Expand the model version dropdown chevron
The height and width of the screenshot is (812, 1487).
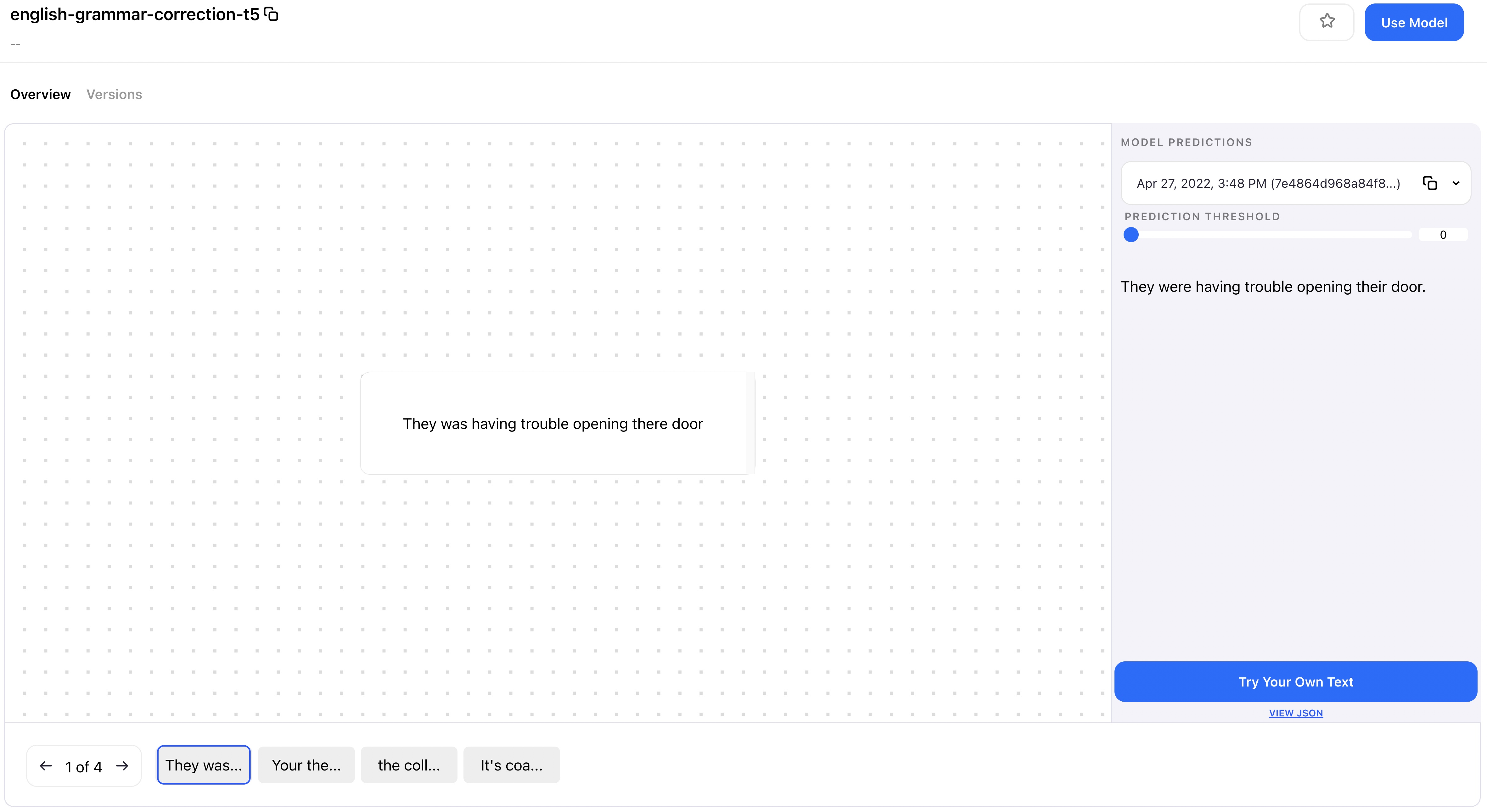[x=1456, y=184]
